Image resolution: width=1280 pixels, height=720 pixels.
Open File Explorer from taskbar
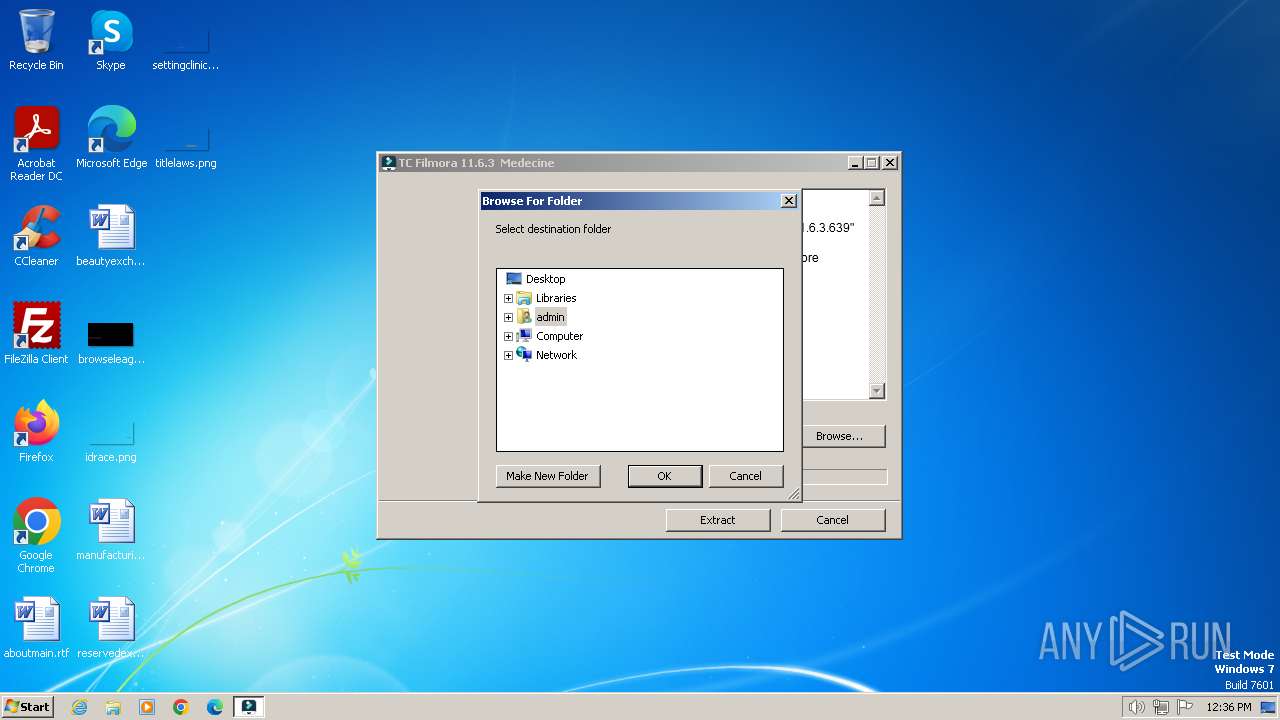pyautogui.click(x=113, y=707)
